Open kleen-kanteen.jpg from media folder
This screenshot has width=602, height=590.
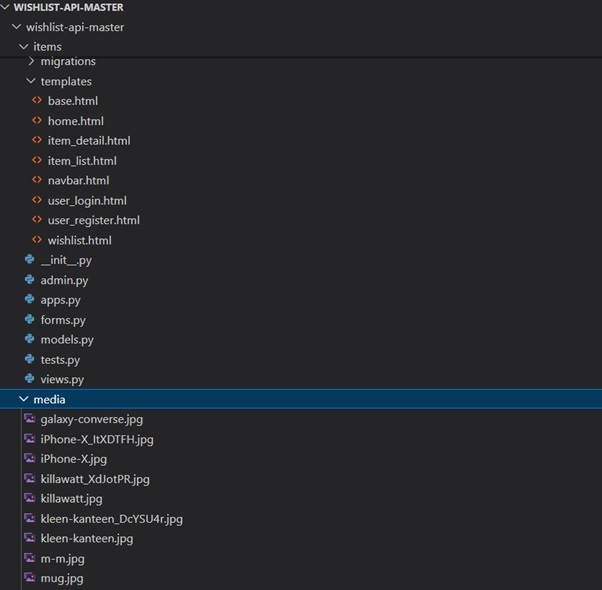click(x=86, y=538)
